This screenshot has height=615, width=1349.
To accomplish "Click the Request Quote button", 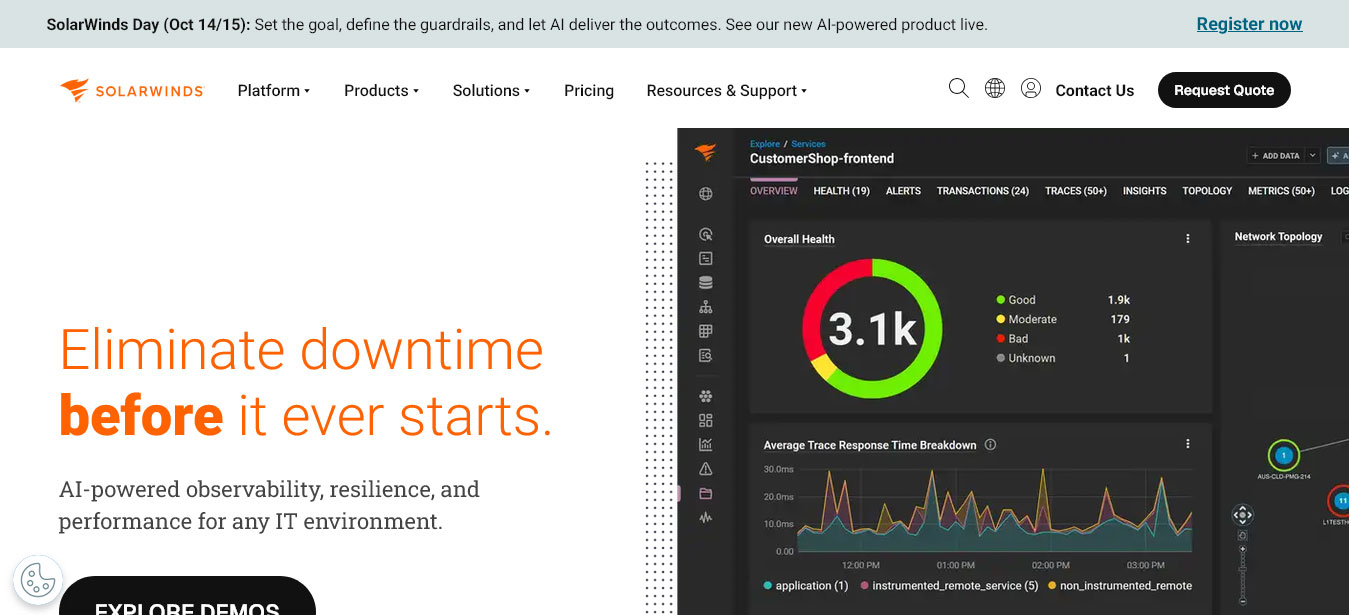I will [1224, 90].
